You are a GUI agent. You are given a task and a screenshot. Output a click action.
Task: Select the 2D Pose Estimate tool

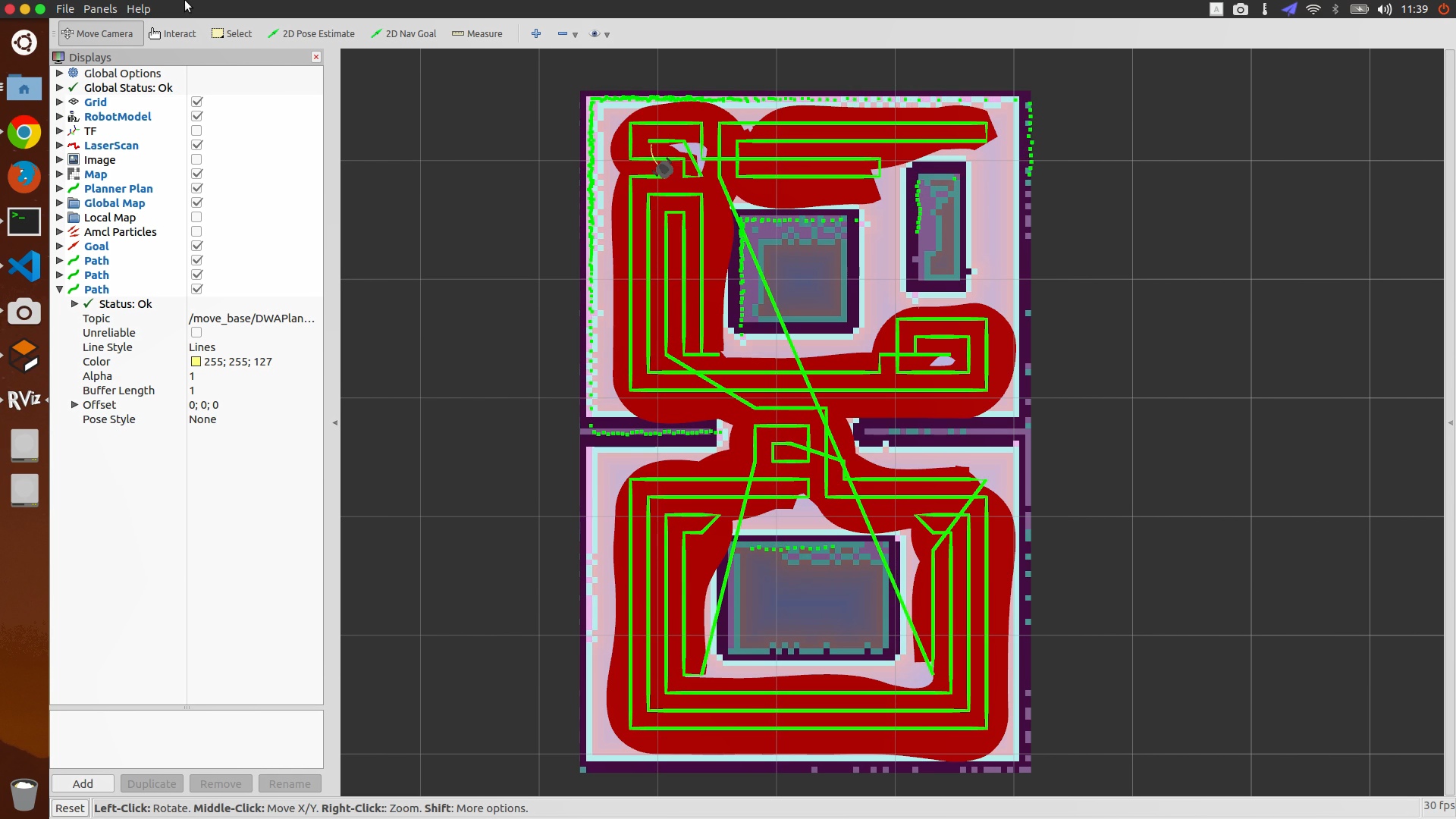(x=311, y=33)
